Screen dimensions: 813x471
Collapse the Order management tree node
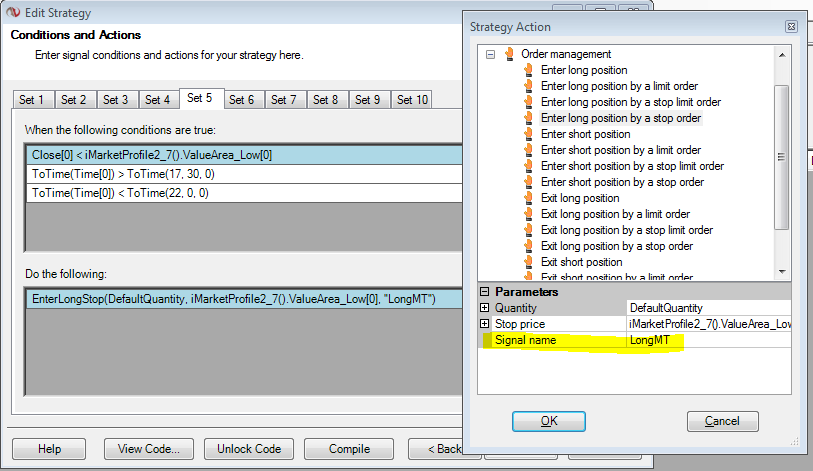point(490,54)
